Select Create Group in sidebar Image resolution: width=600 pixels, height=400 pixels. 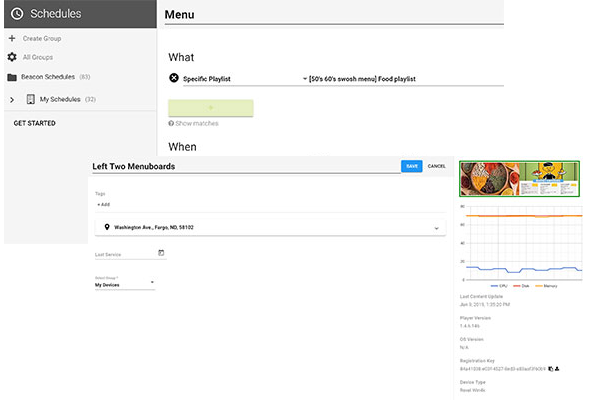point(42,38)
